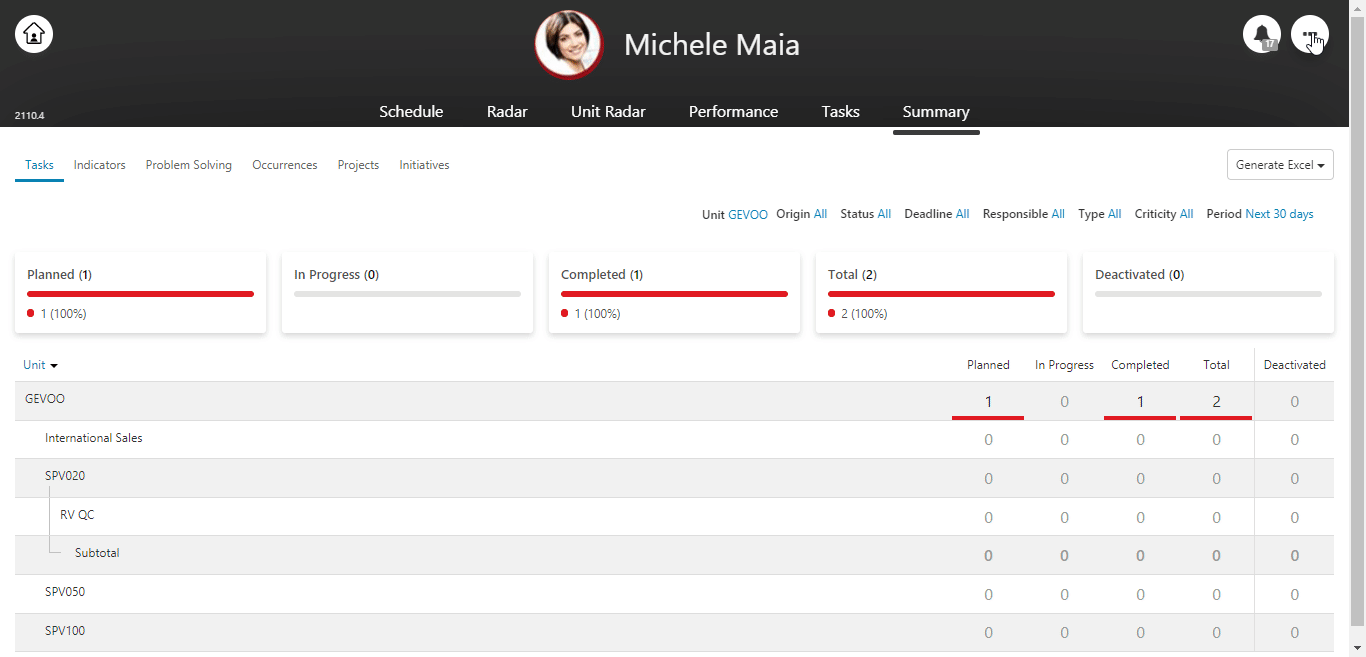The image size is (1366, 657).
Task: Go to the home screen icon
Action: (x=34, y=34)
